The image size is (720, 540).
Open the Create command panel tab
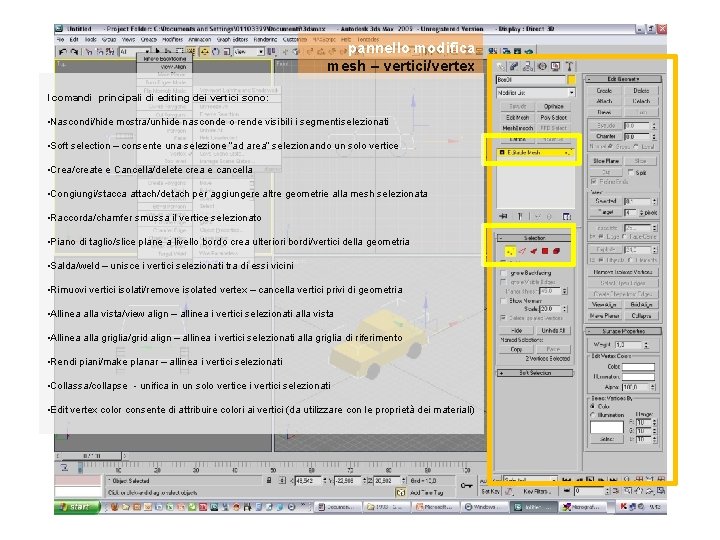pos(501,67)
